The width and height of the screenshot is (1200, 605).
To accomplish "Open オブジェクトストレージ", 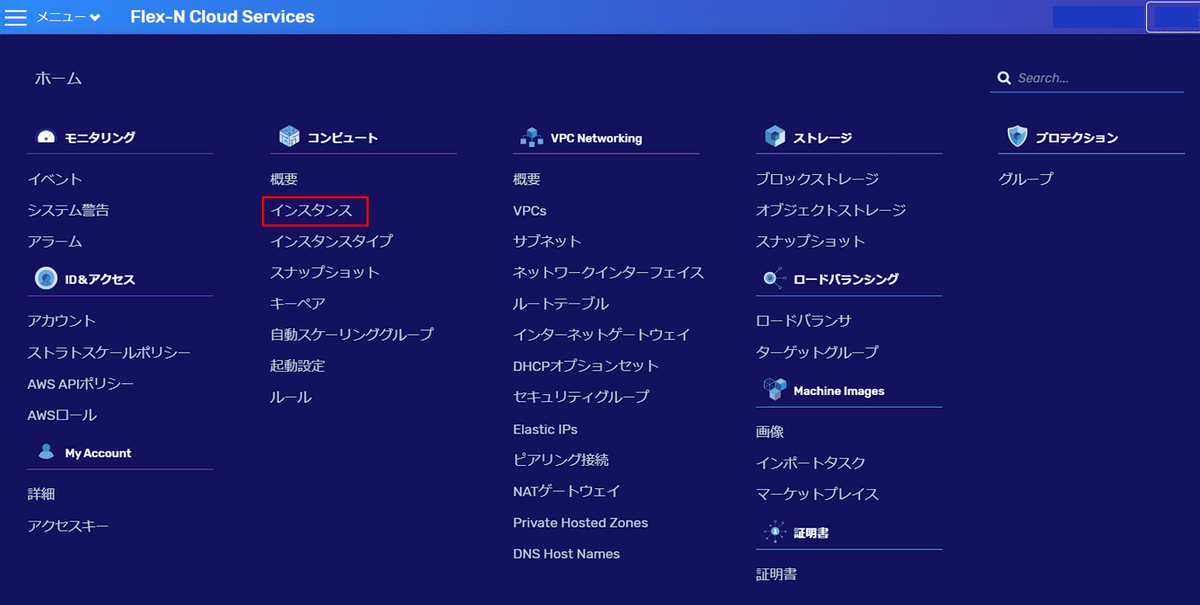I will coord(831,210).
